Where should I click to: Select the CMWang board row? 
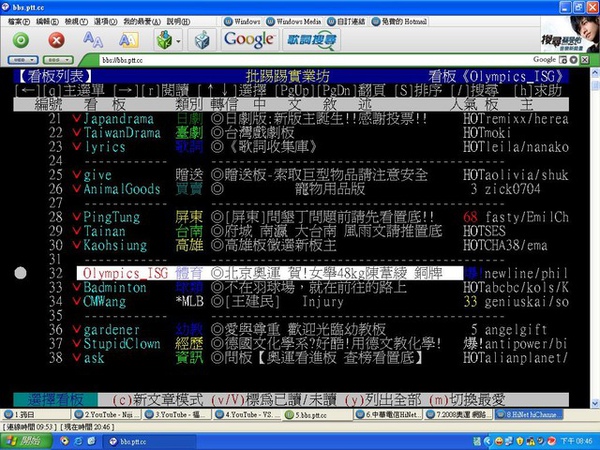click(291, 302)
